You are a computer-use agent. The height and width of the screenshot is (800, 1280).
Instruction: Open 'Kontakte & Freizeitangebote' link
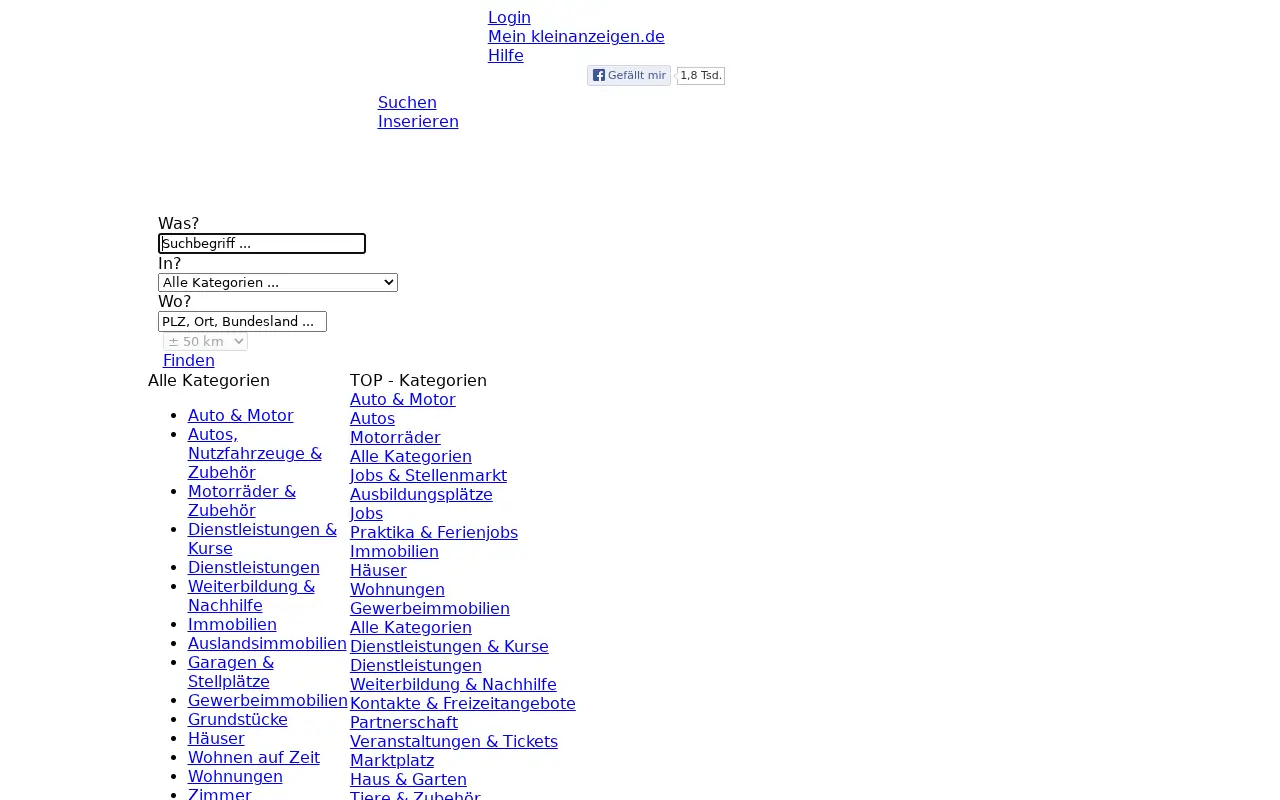coord(463,703)
